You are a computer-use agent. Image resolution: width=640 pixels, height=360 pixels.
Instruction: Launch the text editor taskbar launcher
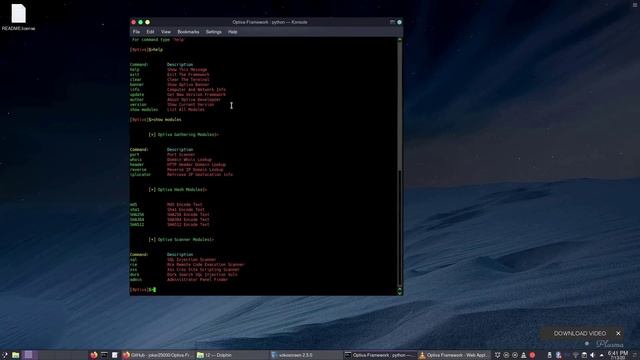point(115,355)
